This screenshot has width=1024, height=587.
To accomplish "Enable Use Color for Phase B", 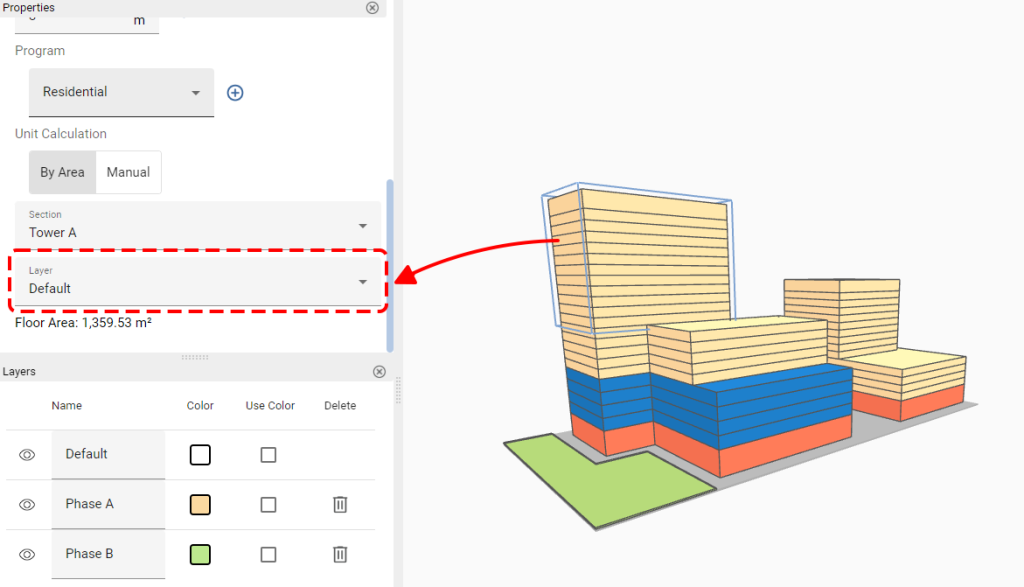I will [x=268, y=554].
